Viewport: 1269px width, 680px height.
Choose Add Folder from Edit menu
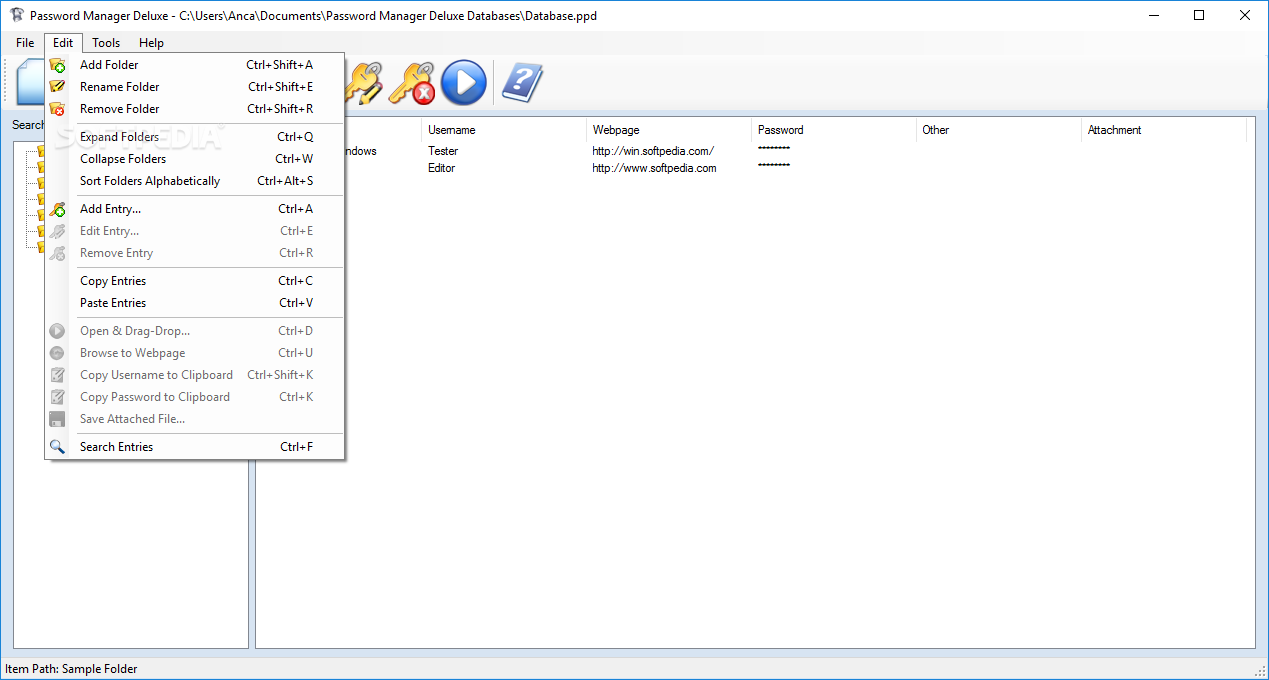click(195, 65)
